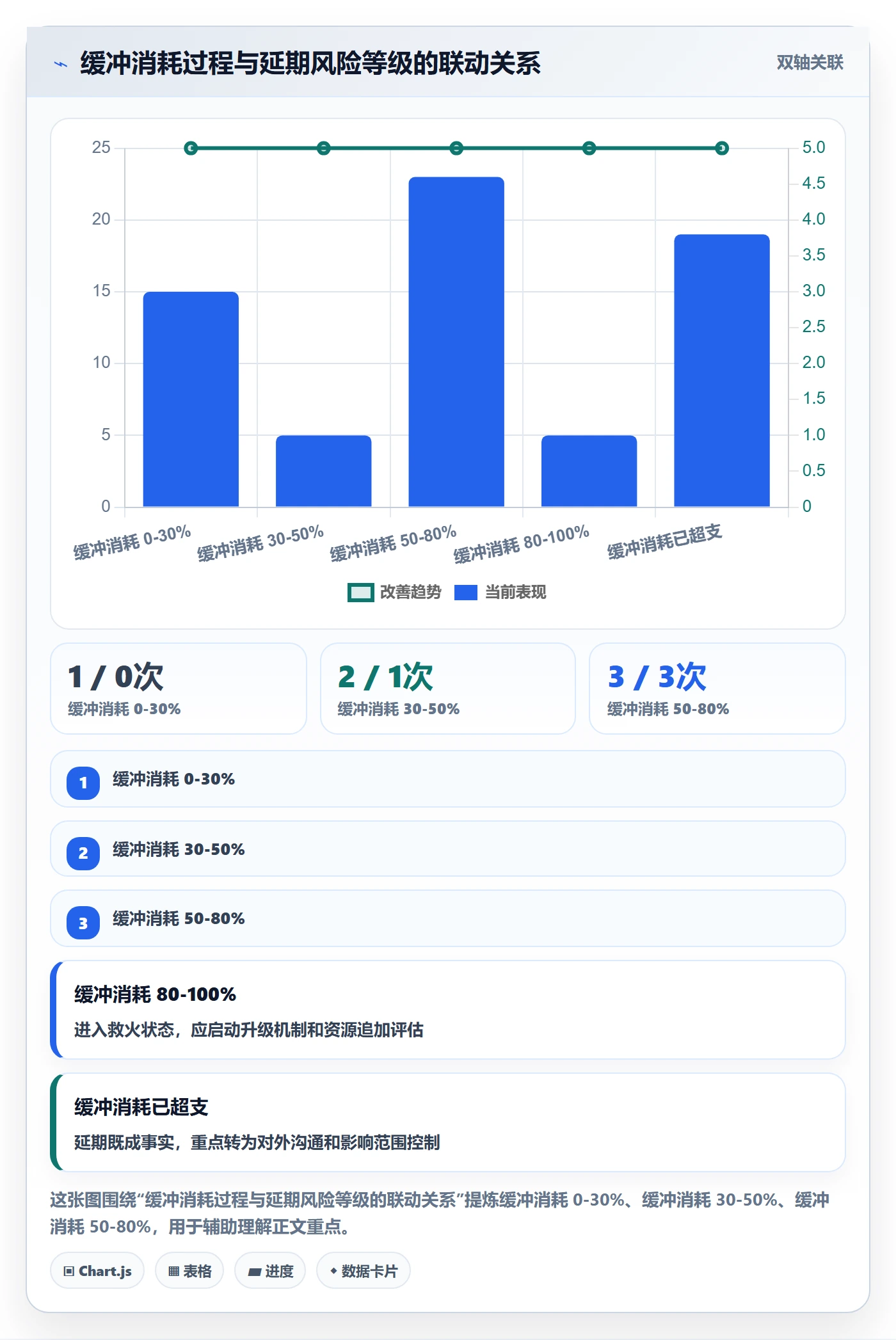Open the 1 / 0次 data card
Screen dimensions: 896x1340
[x=179, y=689]
